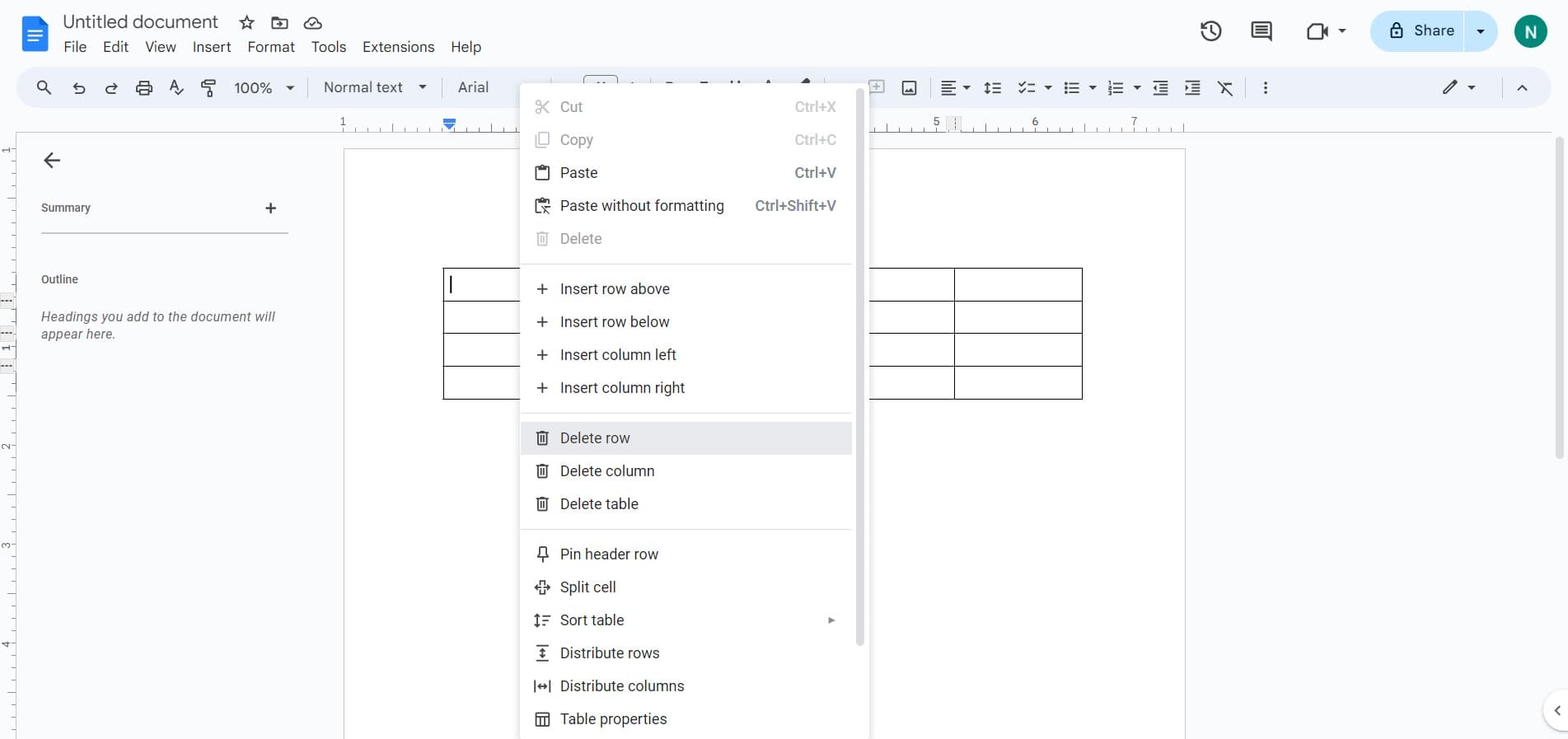Open the Edit menu
Screen dimensions: 1568x739
pos(115,47)
